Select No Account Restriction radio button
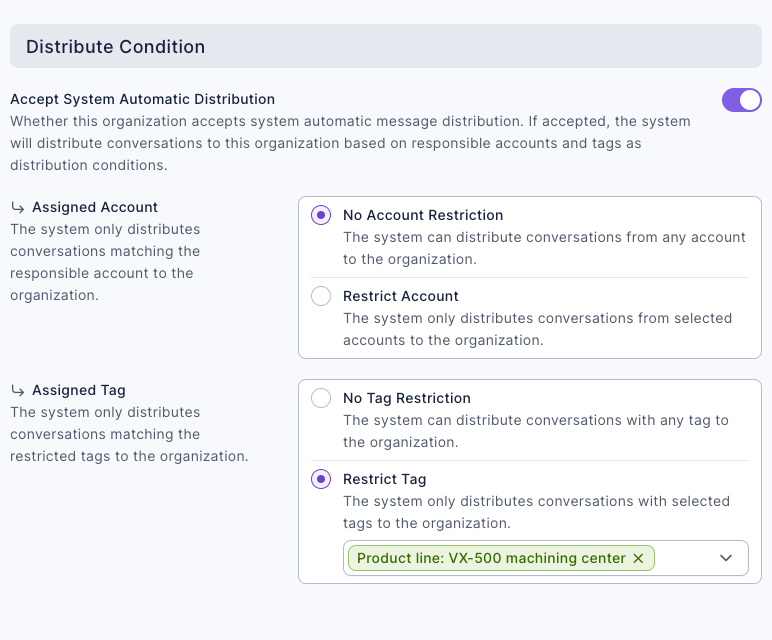This screenshot has width=772, height=640. point(321,215)
